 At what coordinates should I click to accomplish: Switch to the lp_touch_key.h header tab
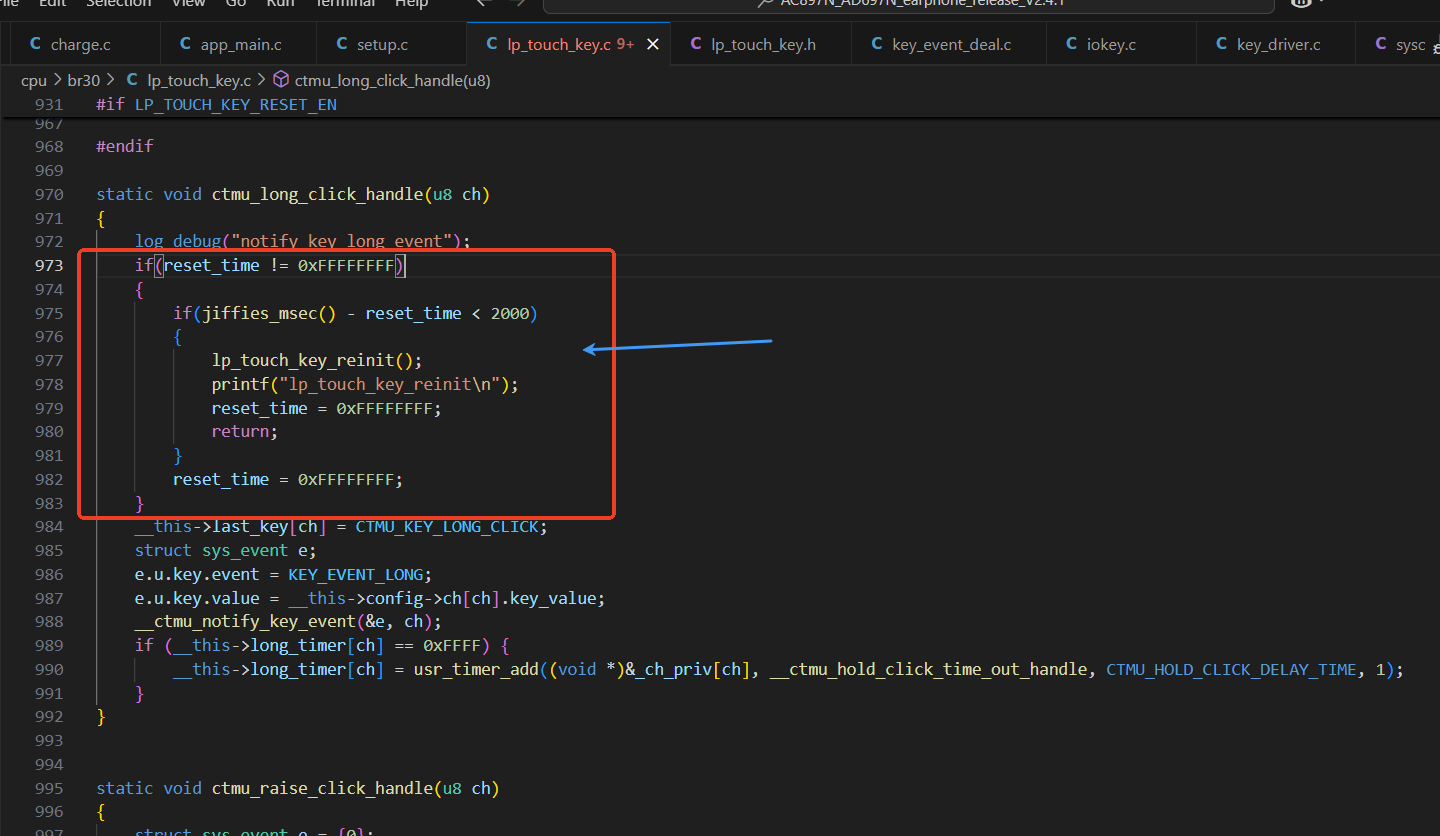(762, 44)
